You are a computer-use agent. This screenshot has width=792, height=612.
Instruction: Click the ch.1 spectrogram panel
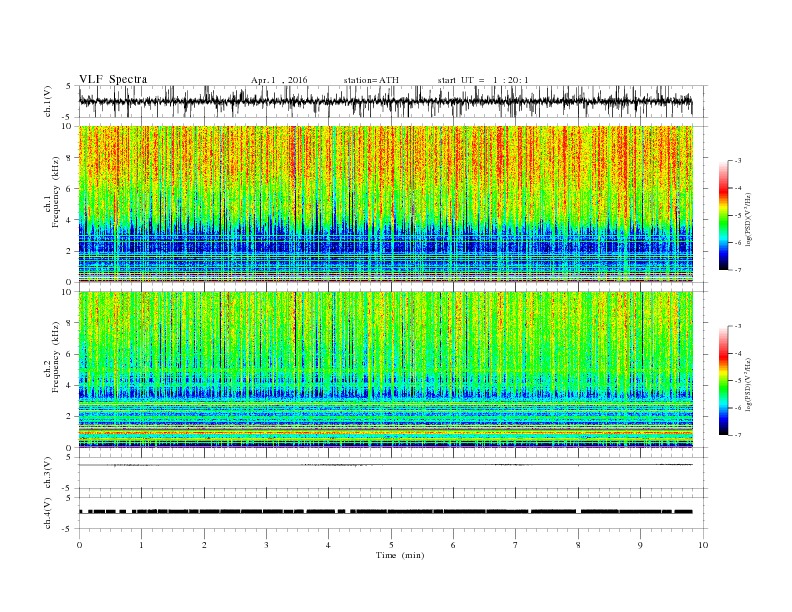click(385, 204)
